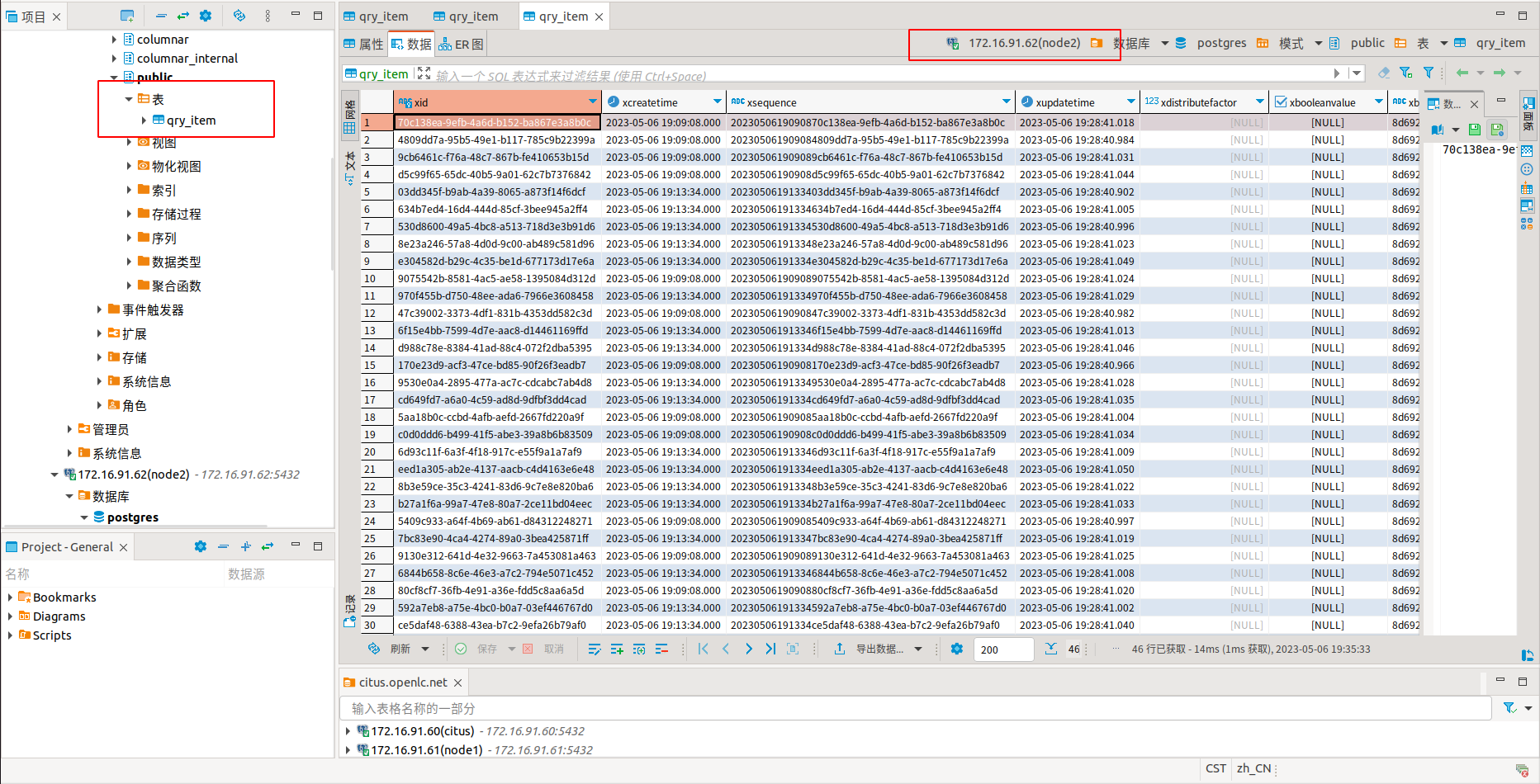
Task: Click the fetch size field showing 200
Action: [x=1002, y=649]
